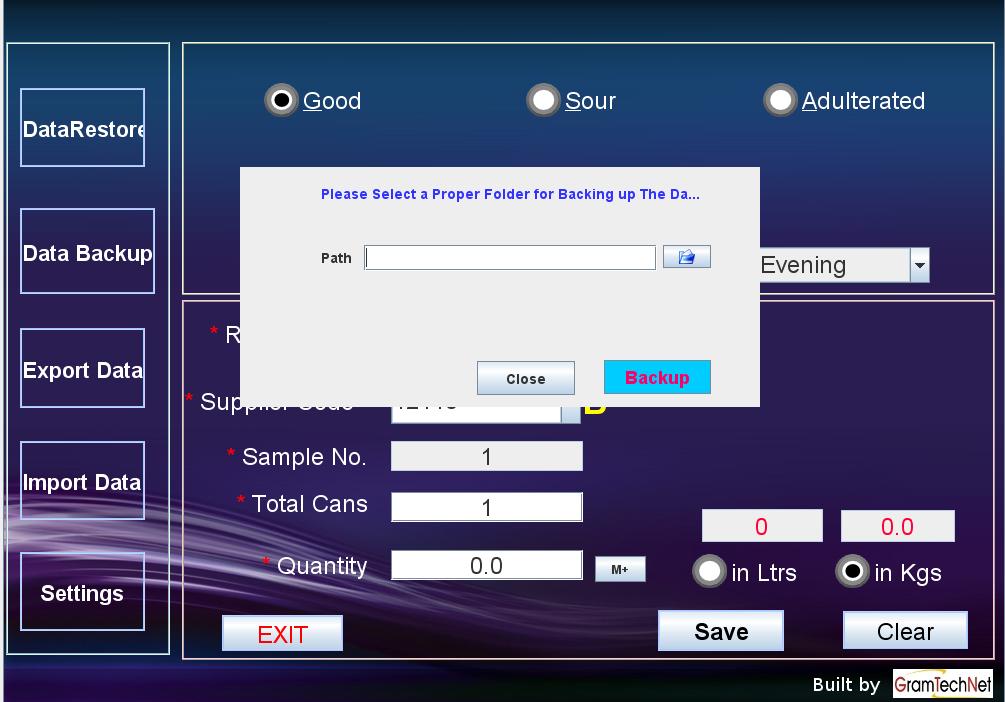Switch the quantity unit to Ltrs
This screenshot has width=1005, height=702.
[710, 572]
